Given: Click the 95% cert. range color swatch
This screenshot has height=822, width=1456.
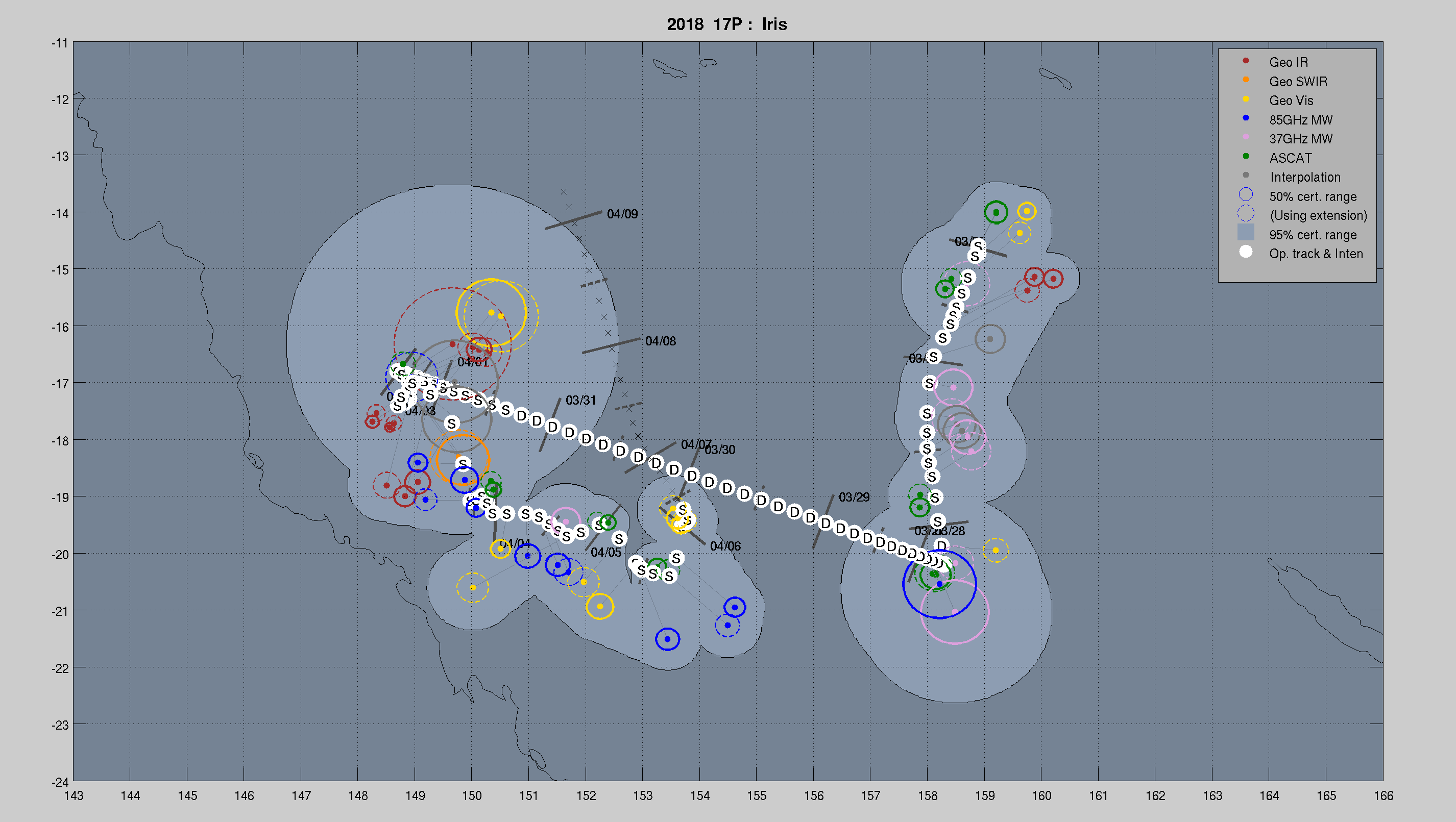Looking at the screenshot, I should (1246, 232).
